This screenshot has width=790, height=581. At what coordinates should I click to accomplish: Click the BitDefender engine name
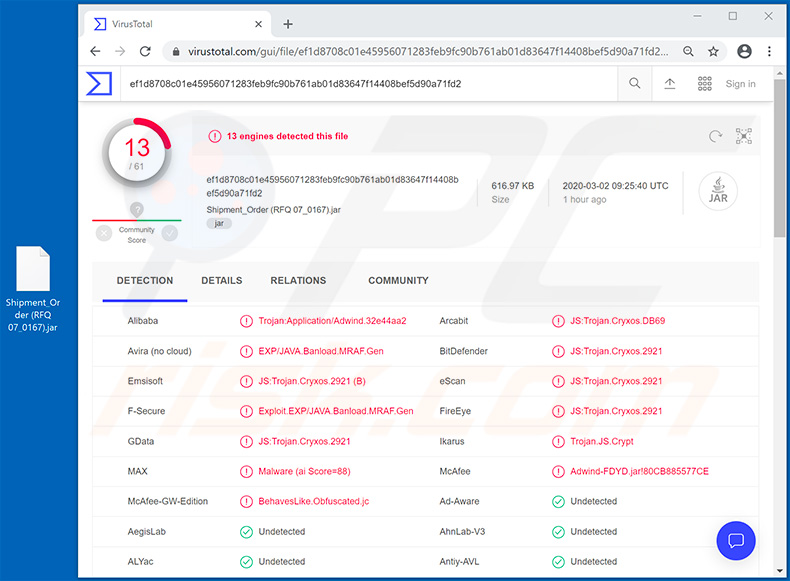[x=464, y=351]
